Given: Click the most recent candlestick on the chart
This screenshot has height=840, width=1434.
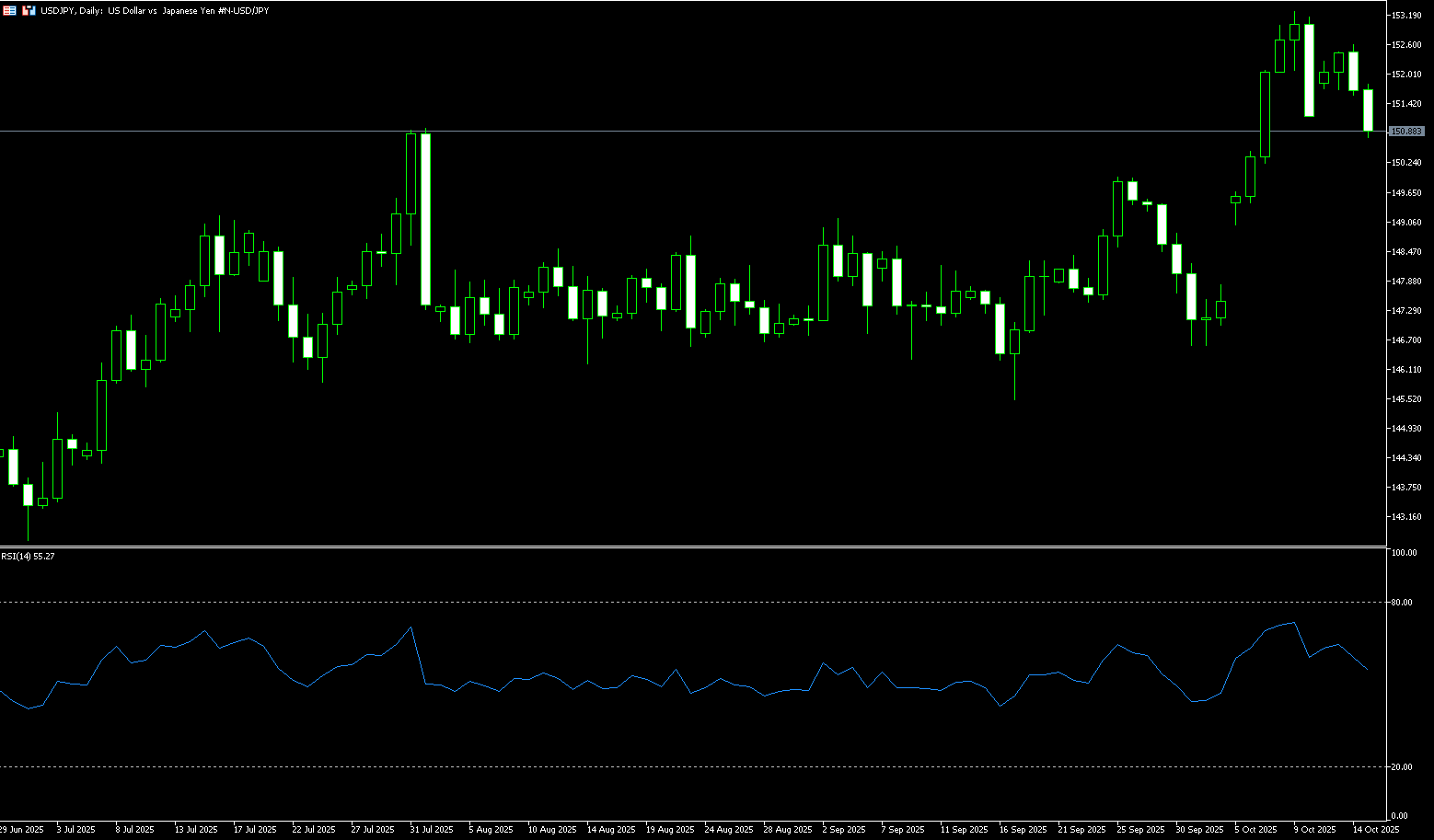Looking at the screenshot, I should [1368, 110].
